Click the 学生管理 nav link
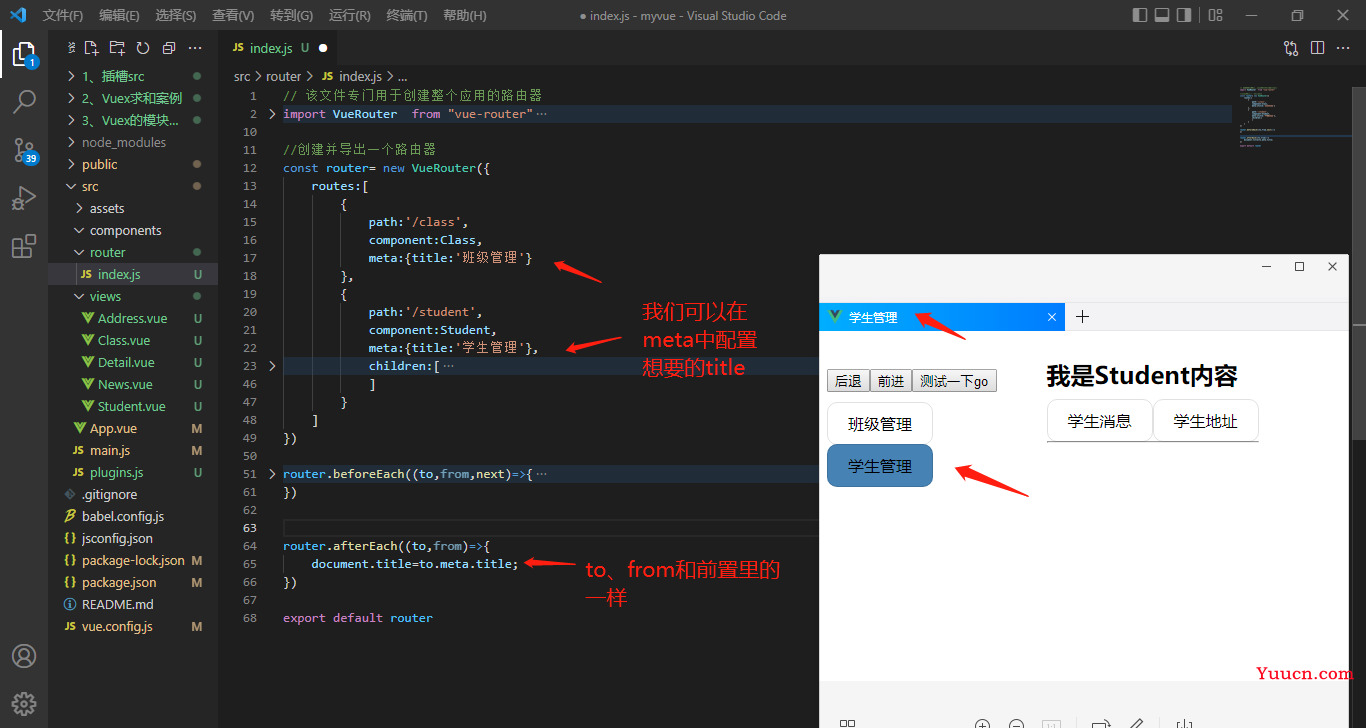Image resolution: width=1366 pixels, height=728 pixels. coord(880,466)
